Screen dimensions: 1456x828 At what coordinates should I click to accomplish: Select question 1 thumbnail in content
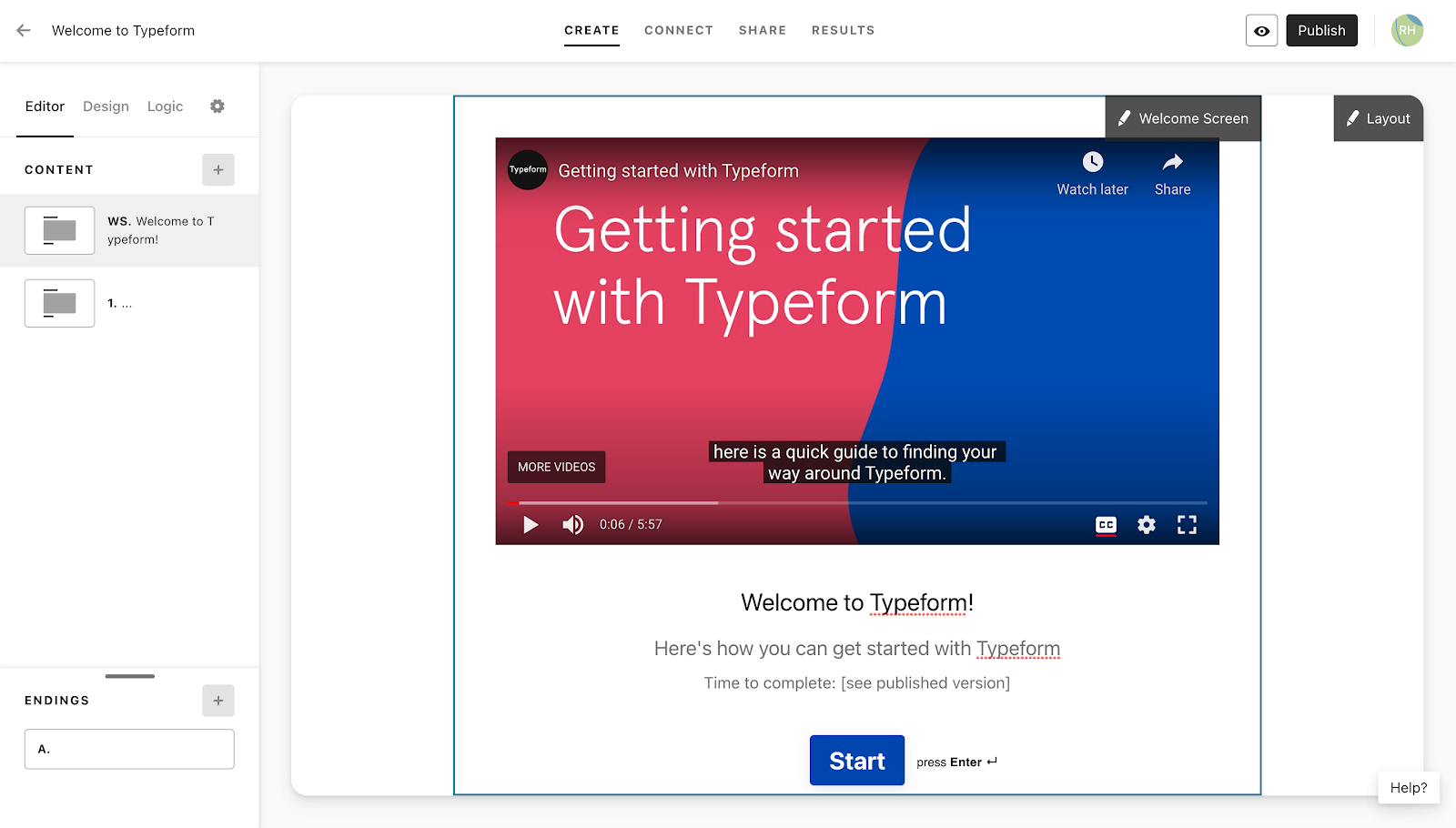[59, 303]
